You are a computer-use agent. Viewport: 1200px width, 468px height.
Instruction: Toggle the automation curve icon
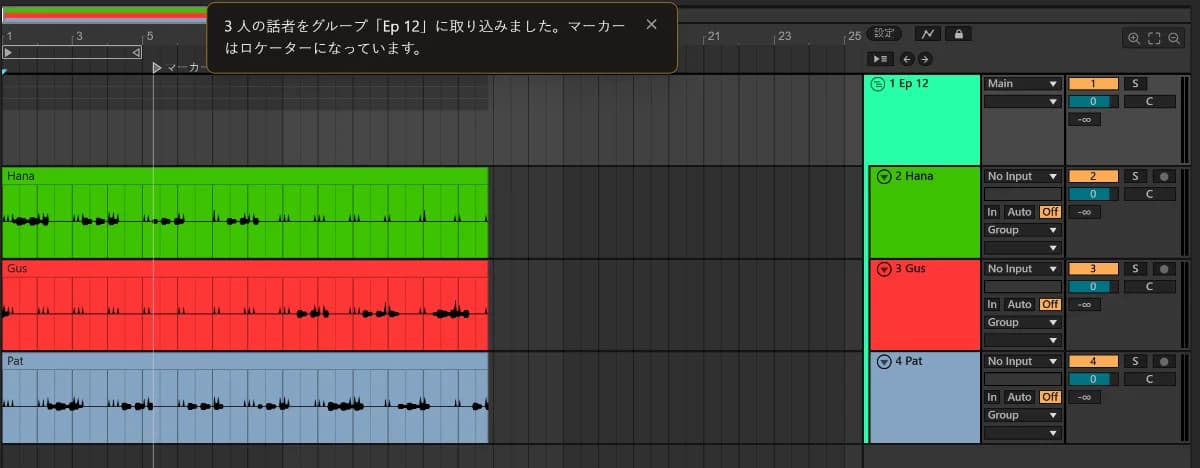[927, 33]
